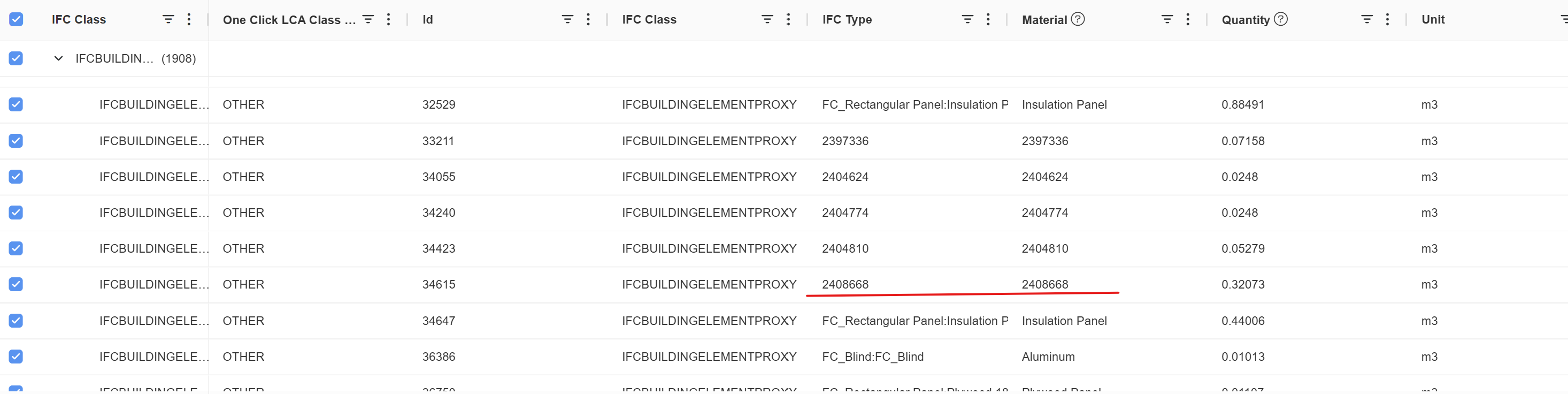Collapse the IFCBUILDIN... (1908) group

pos(58,58)
